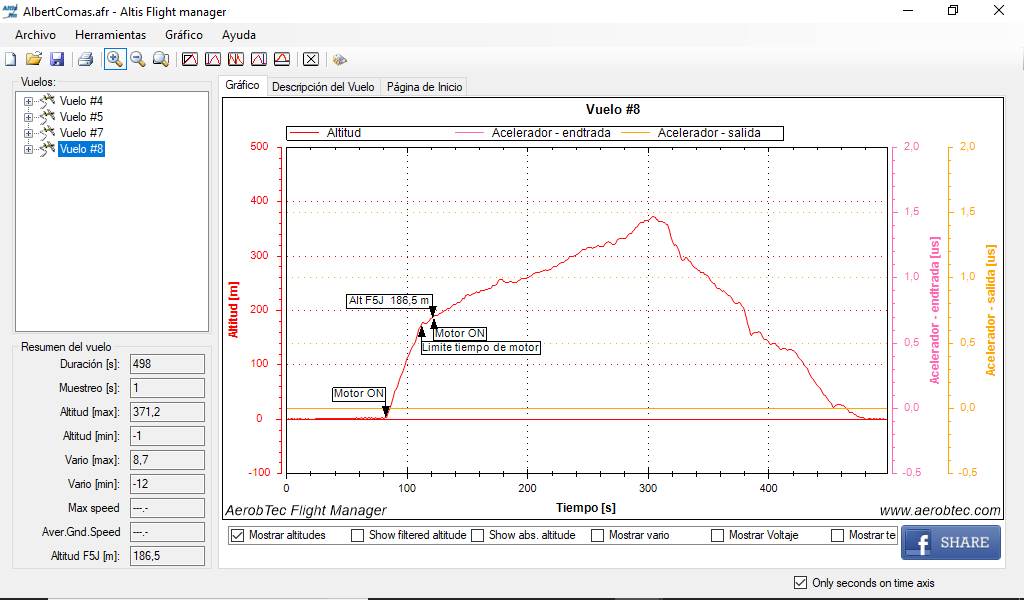Select the zoom in magnifier tool

(x=115, y=60)
